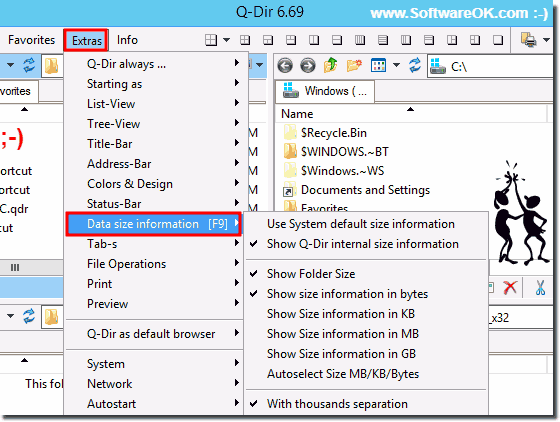
Task: Expand the Colors & Design submenu
Action: coord(155,184)
